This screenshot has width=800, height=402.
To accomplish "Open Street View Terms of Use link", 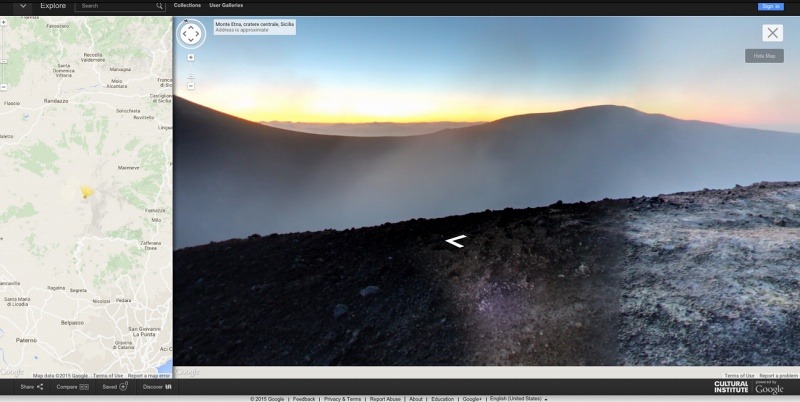I will [x=739, y=375].
